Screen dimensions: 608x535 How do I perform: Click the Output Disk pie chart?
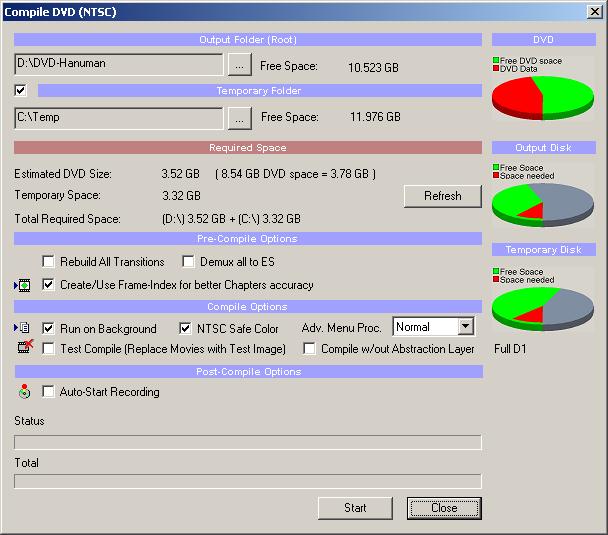pos(543,205)
